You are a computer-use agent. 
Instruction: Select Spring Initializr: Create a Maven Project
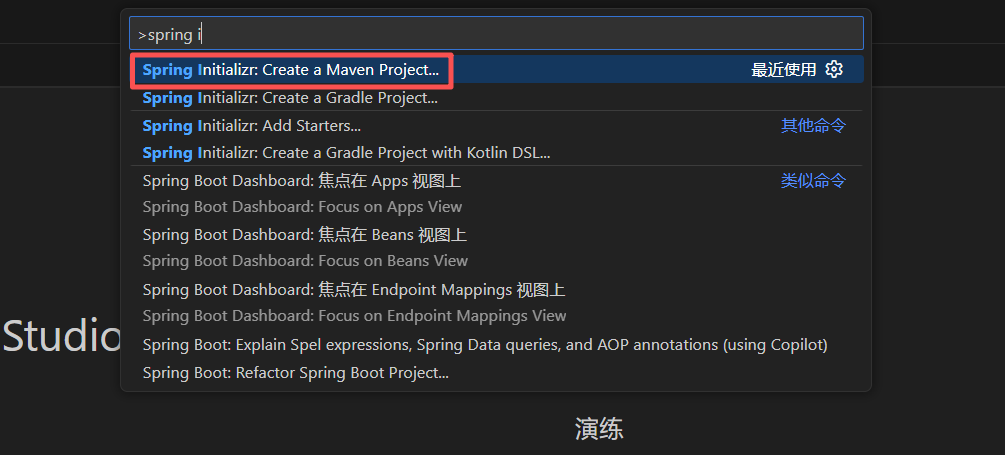click(x=291, y=70)
